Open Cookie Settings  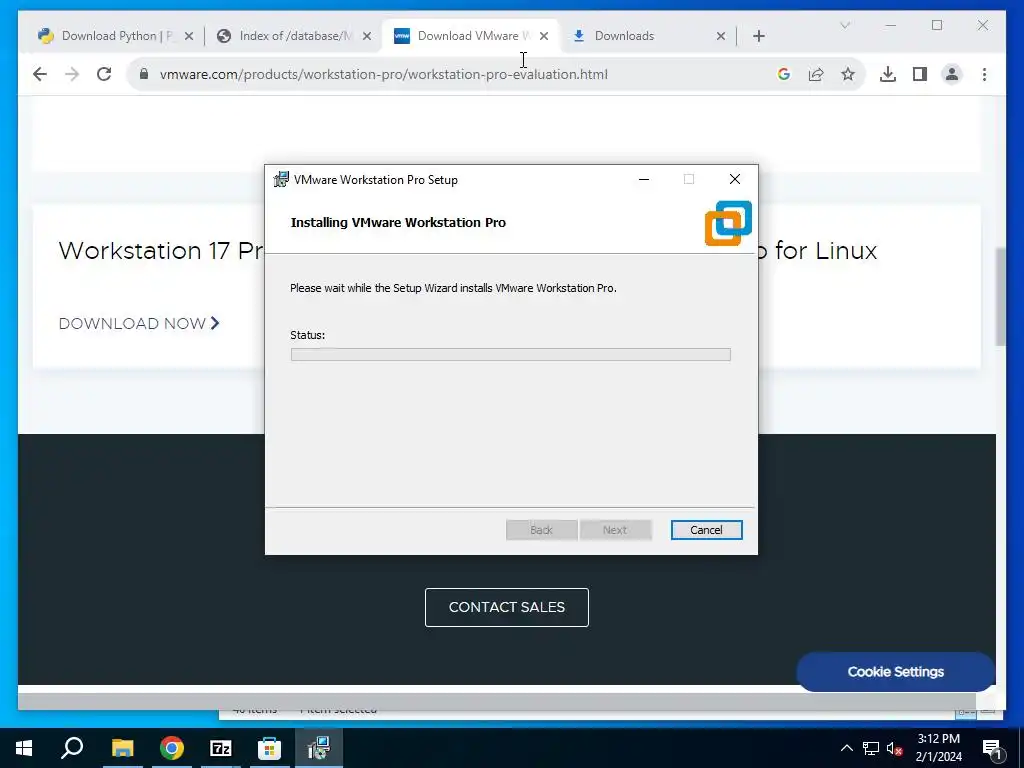895,671
